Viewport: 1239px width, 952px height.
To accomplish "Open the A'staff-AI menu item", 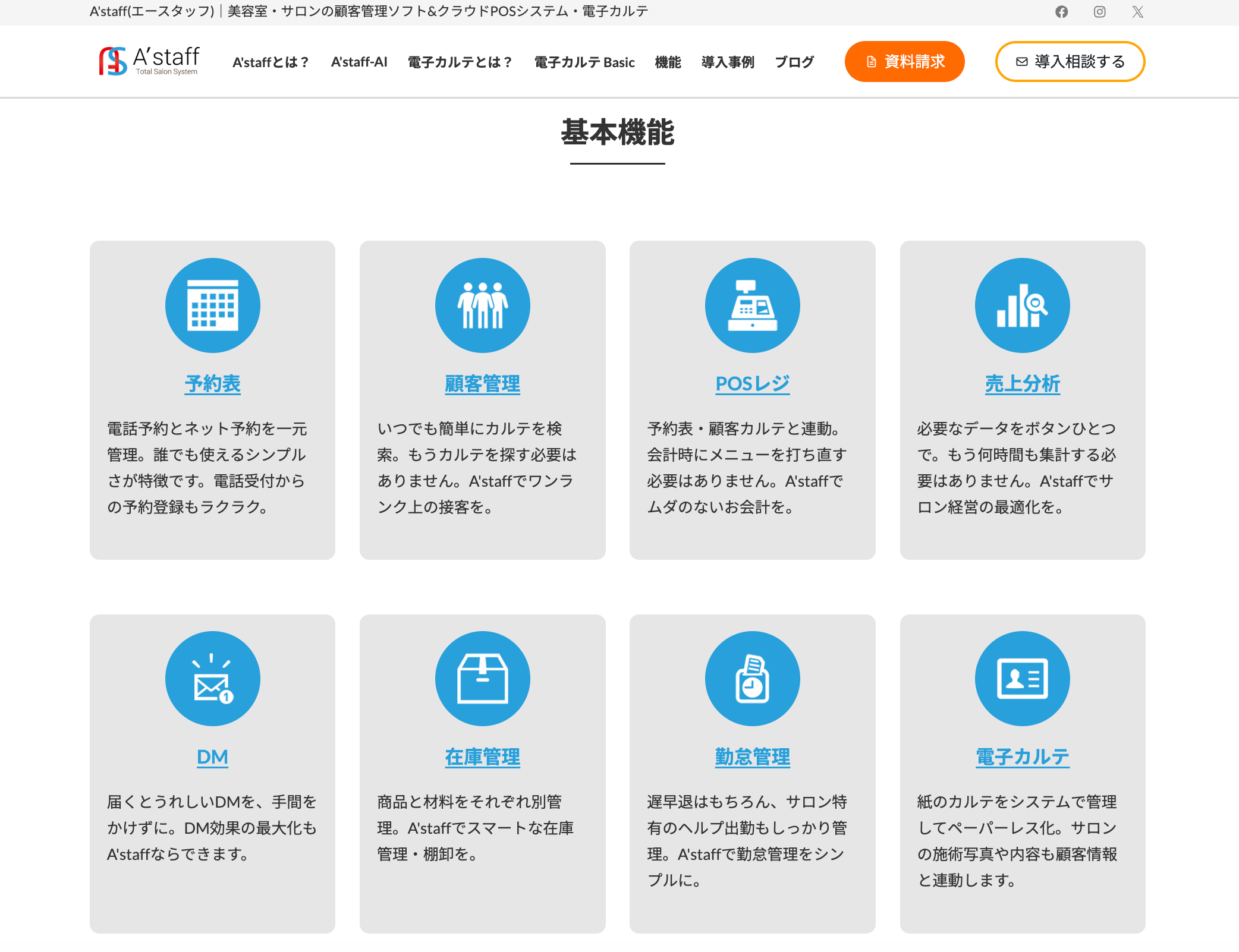I will click(359, 62).
